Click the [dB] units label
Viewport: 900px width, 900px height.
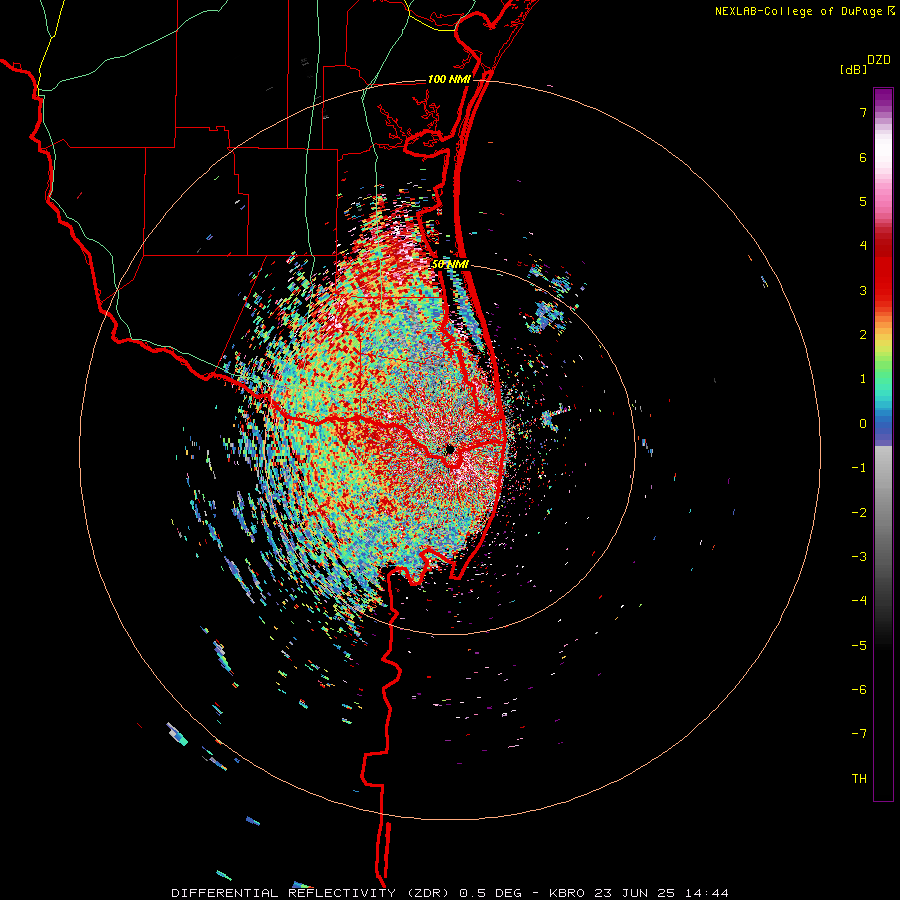tap(853, 70)
